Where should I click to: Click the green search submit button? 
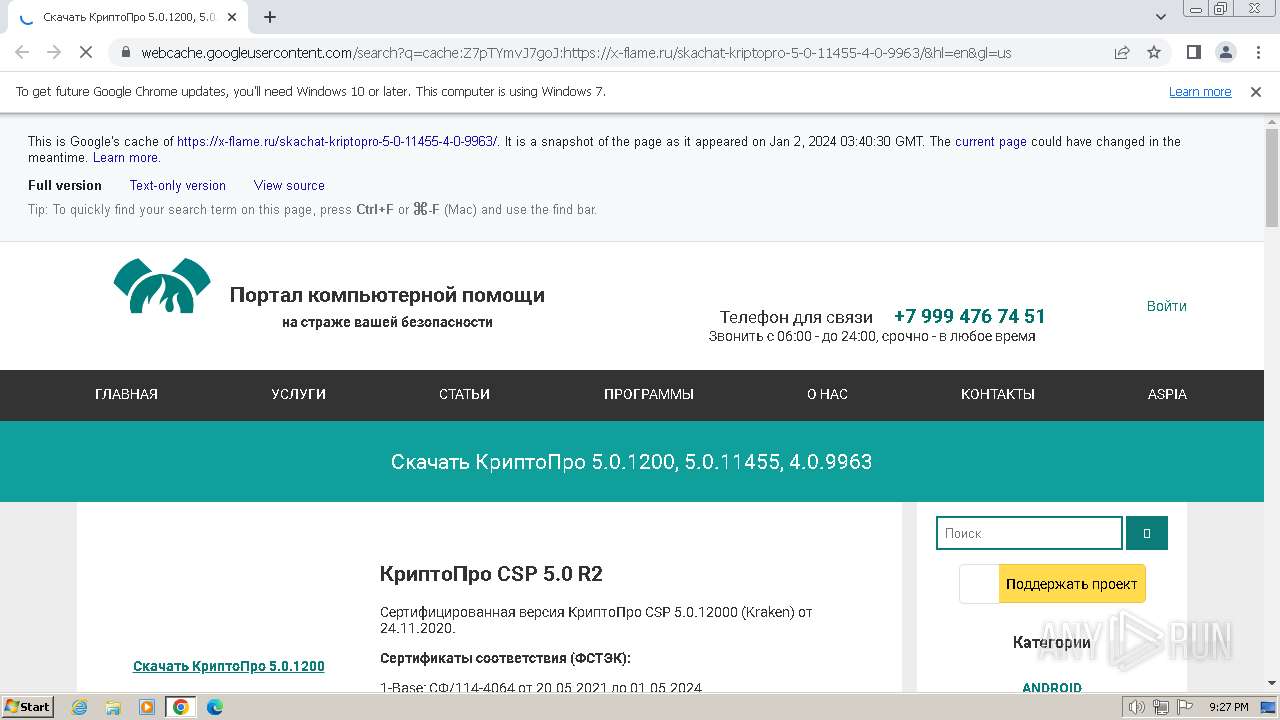pyautogui.click(x=1147, y=533)
